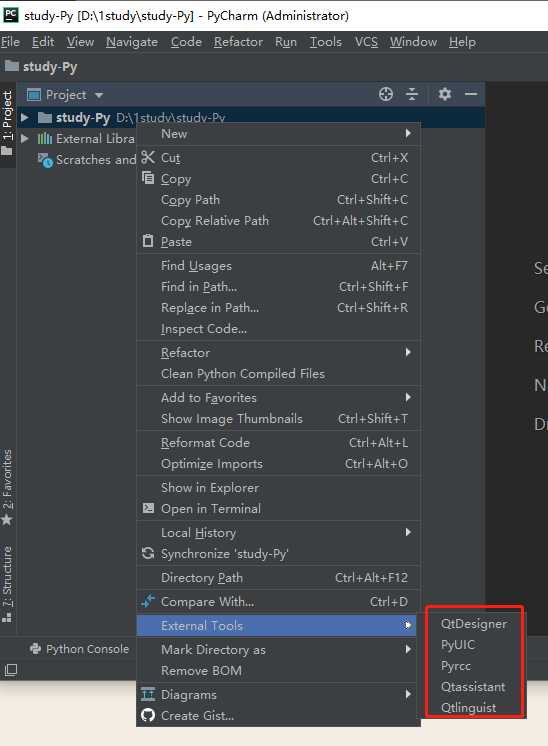Open the Refactor submenu arrow
The width and height of the screenshot is (548, 746).
coord(408,352)
